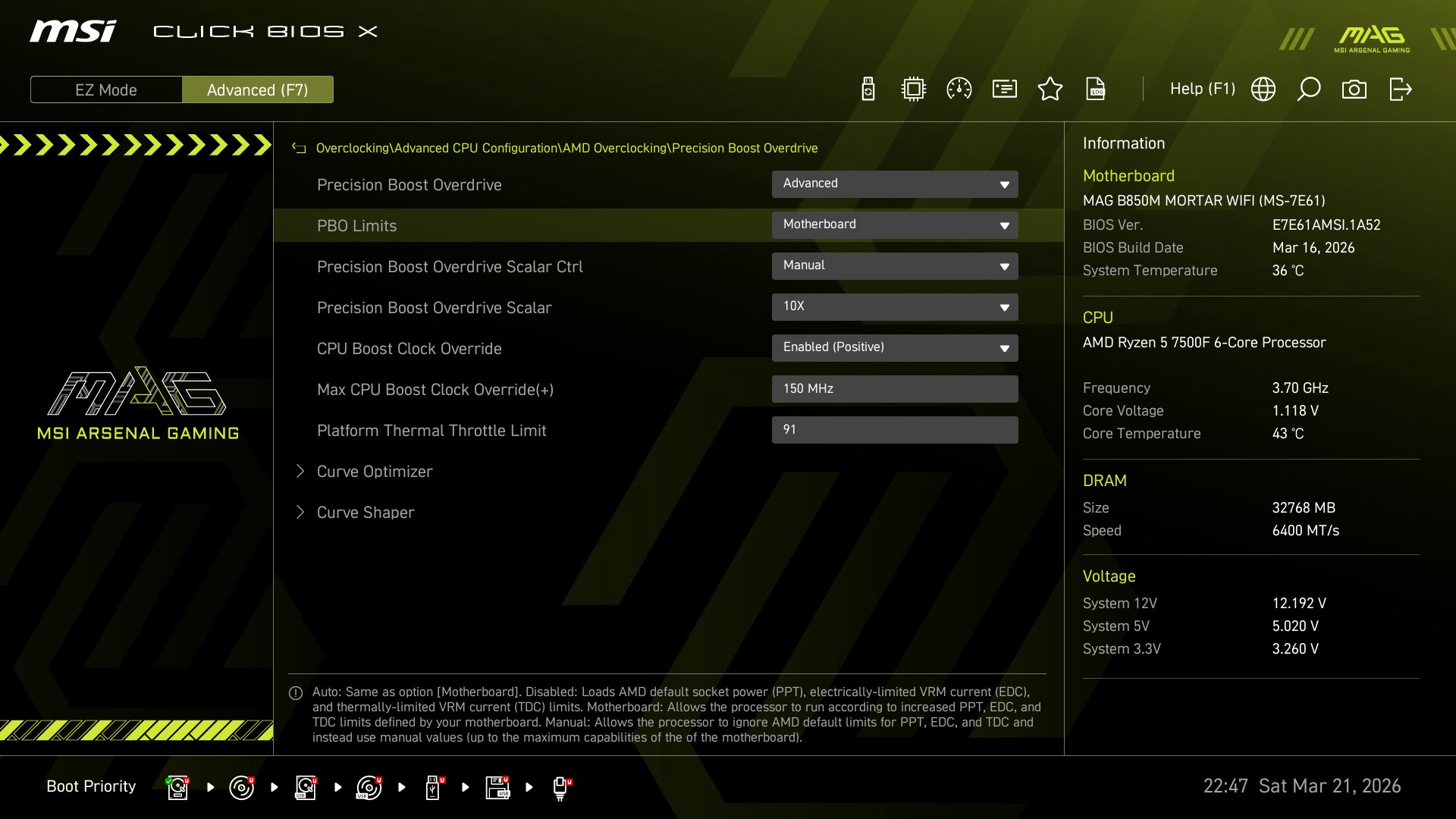1456x819 pixels.
Task: Select the PBO Limits row label
Action: pyautogui.click(x=357, y=226)
